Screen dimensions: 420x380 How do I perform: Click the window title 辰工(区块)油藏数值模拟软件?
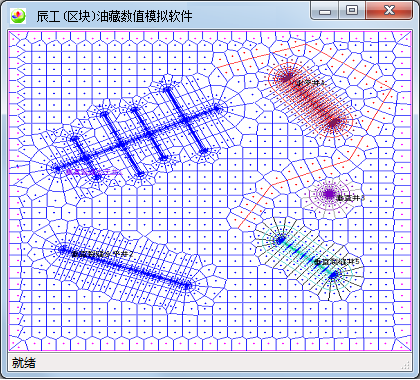point(114,16)
